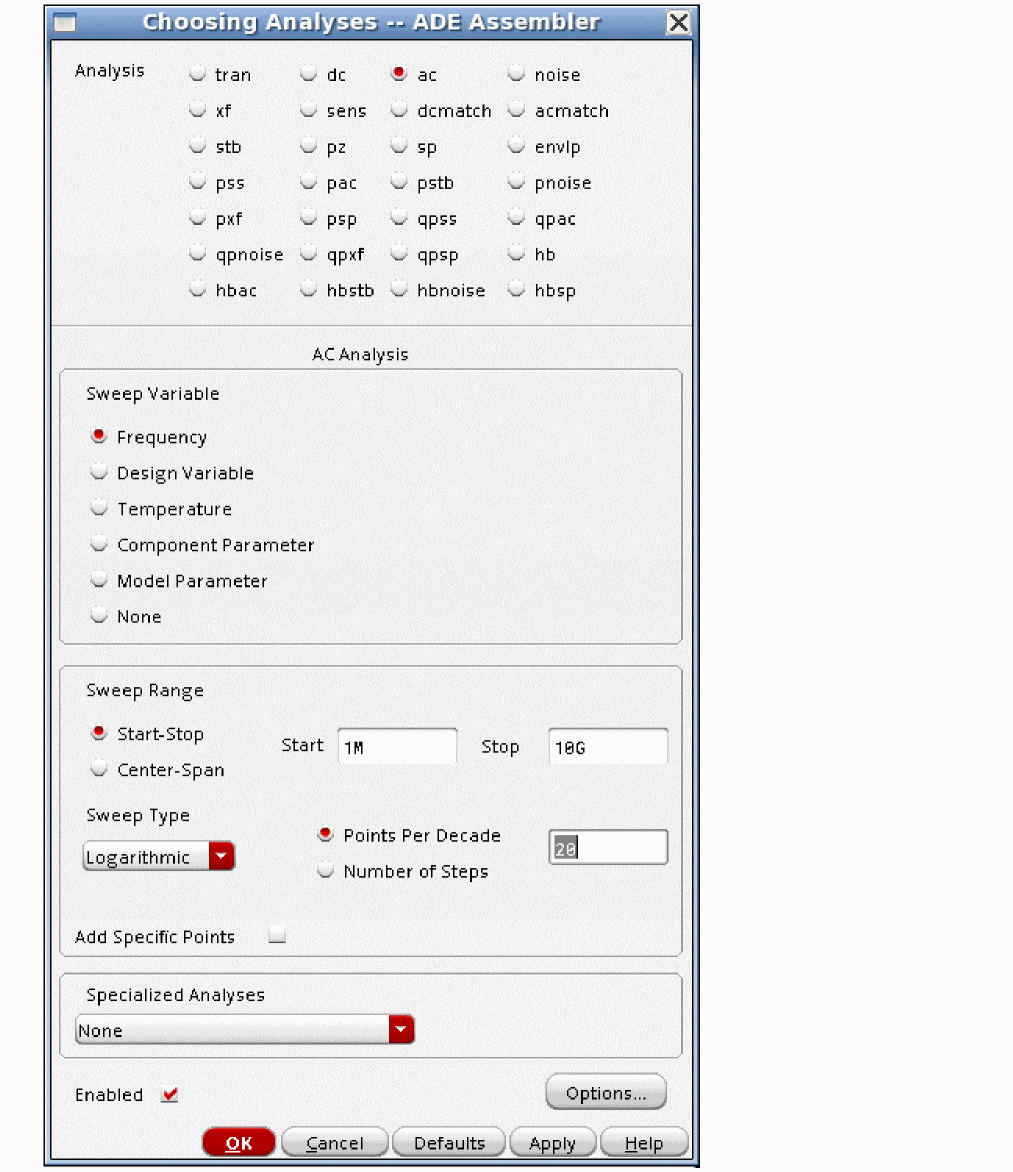The image size is (1013, 1172).
Task: Select Points Per Decade option
Action: coord(325,834)
